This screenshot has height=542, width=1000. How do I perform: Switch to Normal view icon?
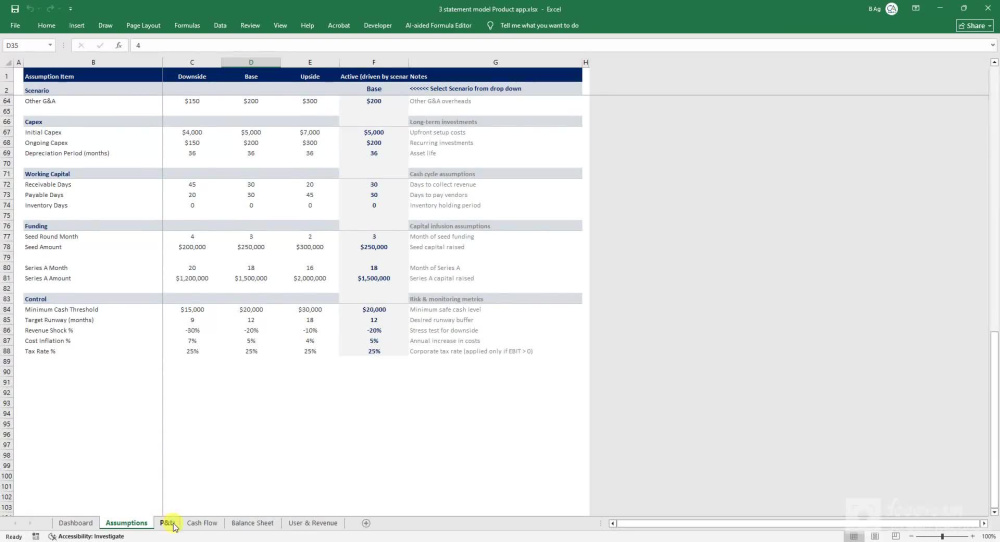click(x=853, y=536)
